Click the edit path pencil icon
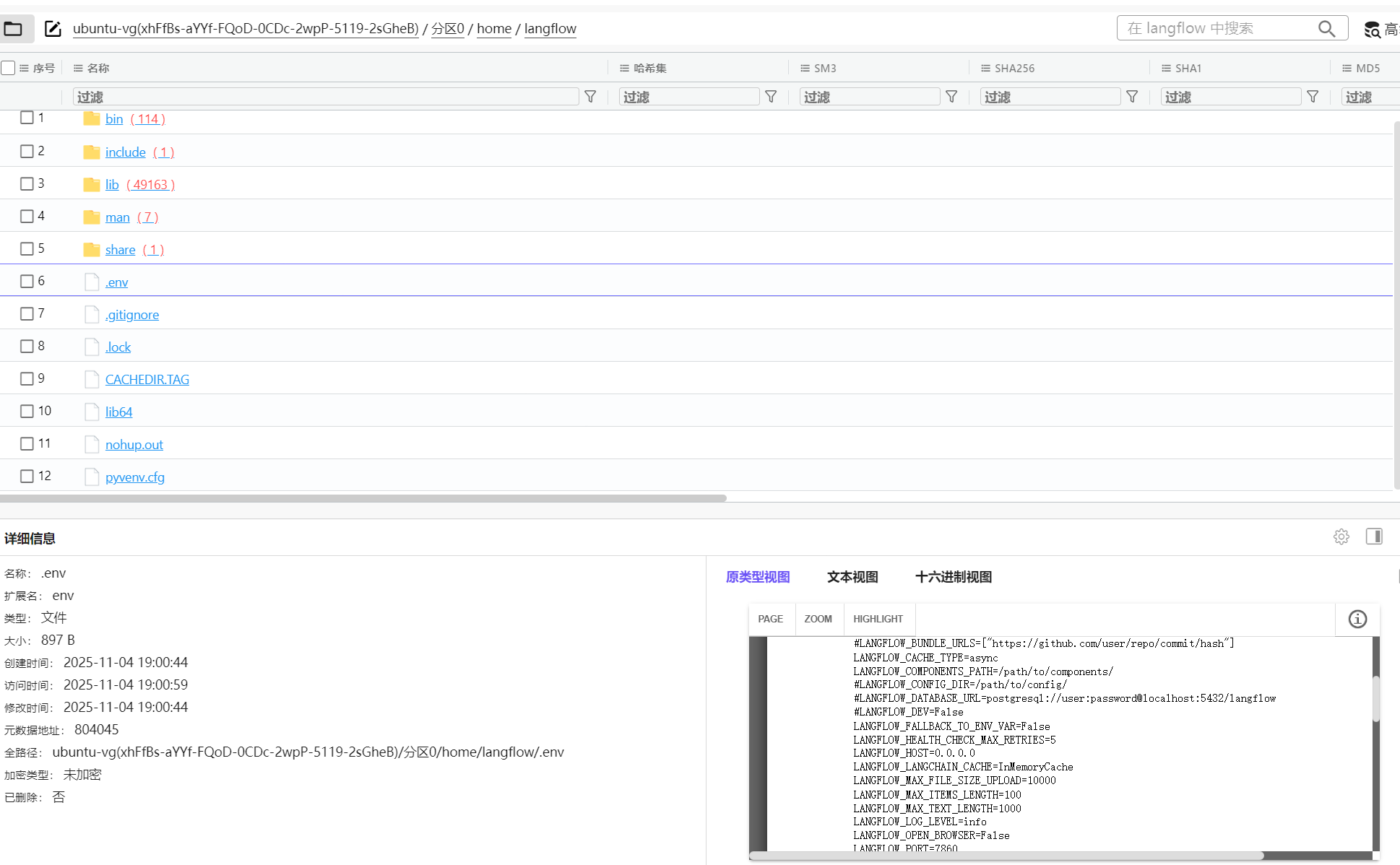The image size is (1400, 865). click(53, 29)
